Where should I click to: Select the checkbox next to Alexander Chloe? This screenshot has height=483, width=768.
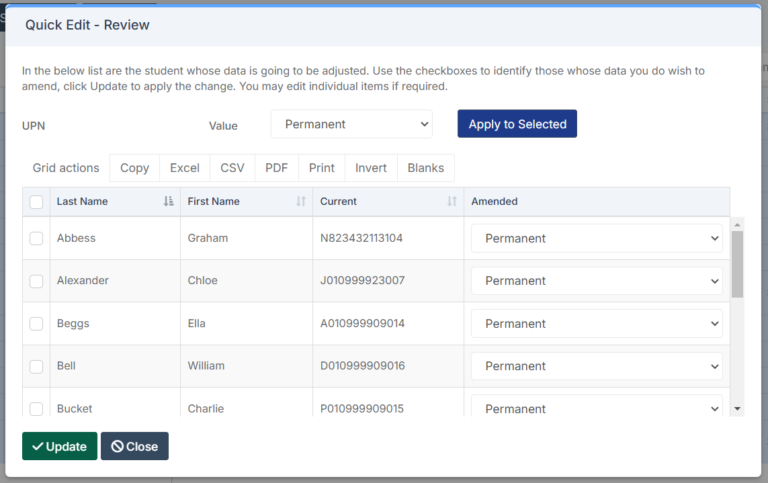[x=36, y=281]
